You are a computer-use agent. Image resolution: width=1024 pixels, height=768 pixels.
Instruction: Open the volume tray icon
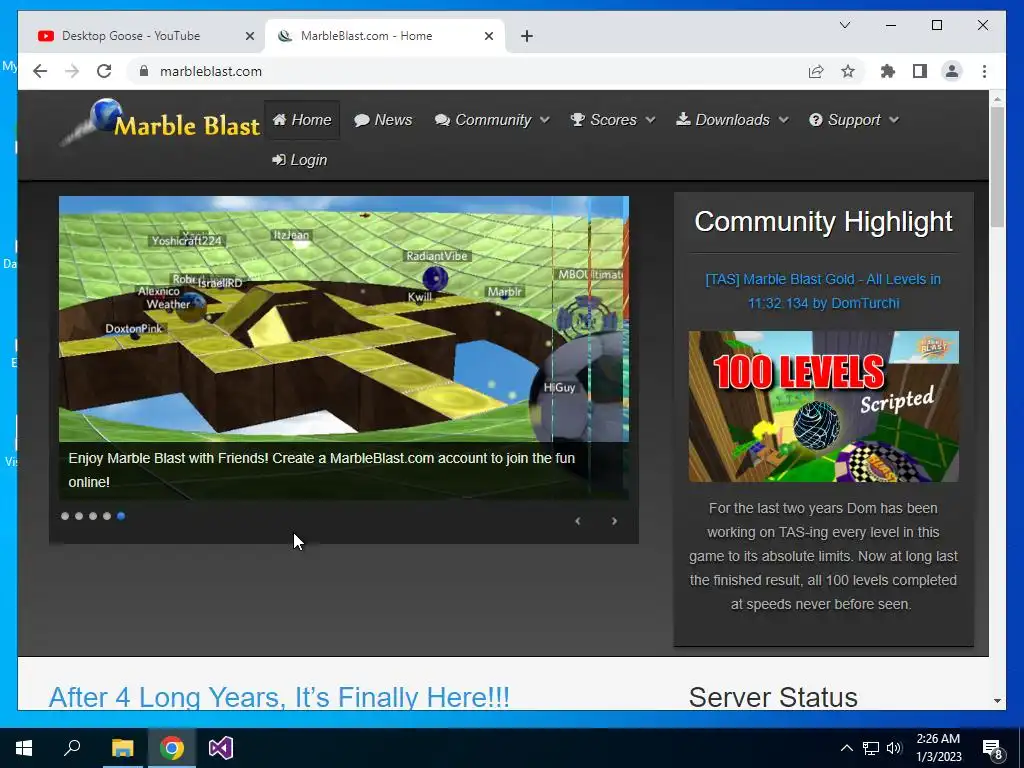click(894, 748)
